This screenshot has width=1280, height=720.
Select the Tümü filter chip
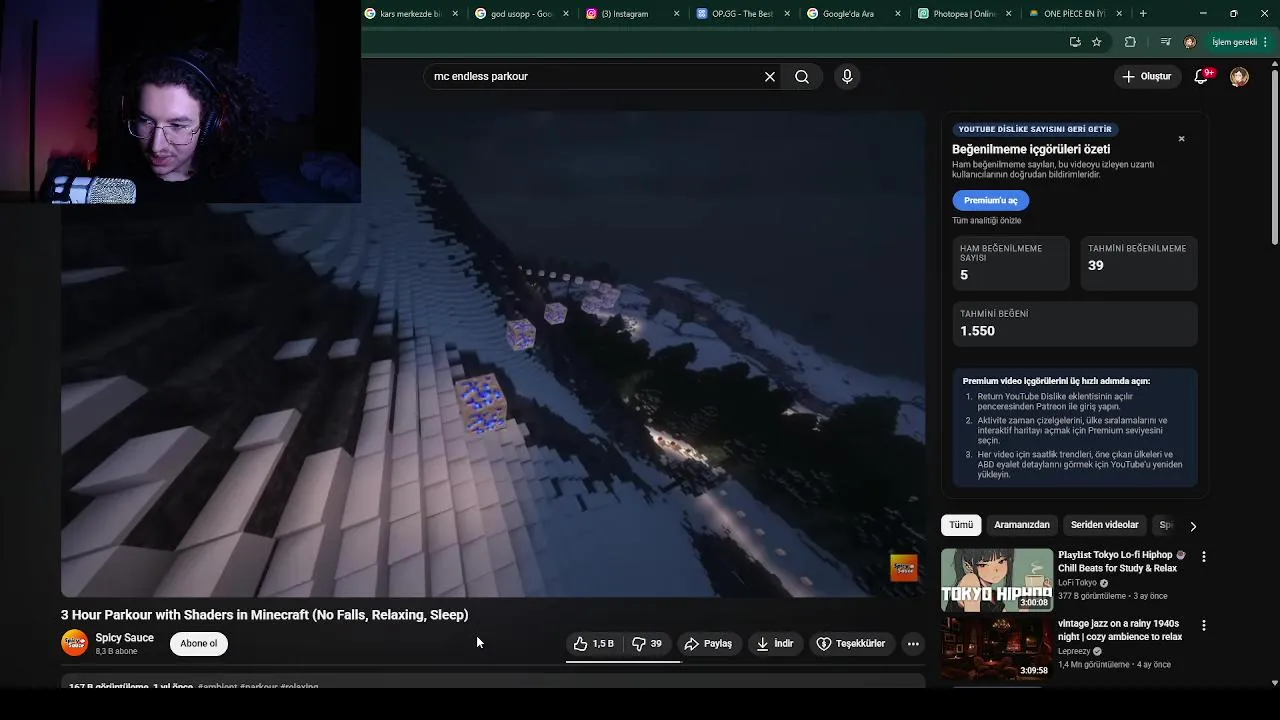tap(961, 525)
